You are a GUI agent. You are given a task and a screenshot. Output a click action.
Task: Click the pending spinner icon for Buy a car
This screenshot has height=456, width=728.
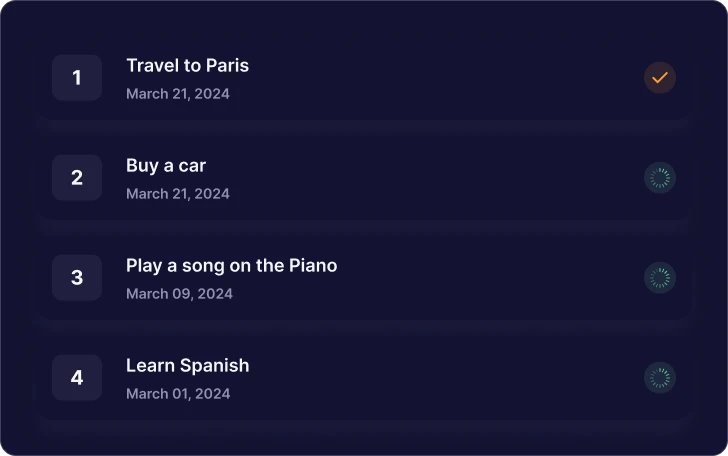[x=659, y=178]
